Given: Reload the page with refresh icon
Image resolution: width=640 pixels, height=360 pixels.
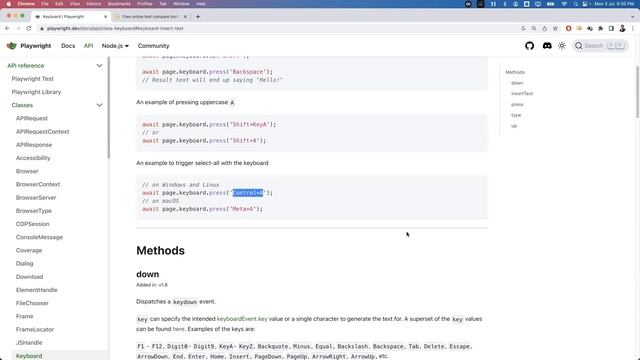Looking at the screenshot, I should pos(29,29).
